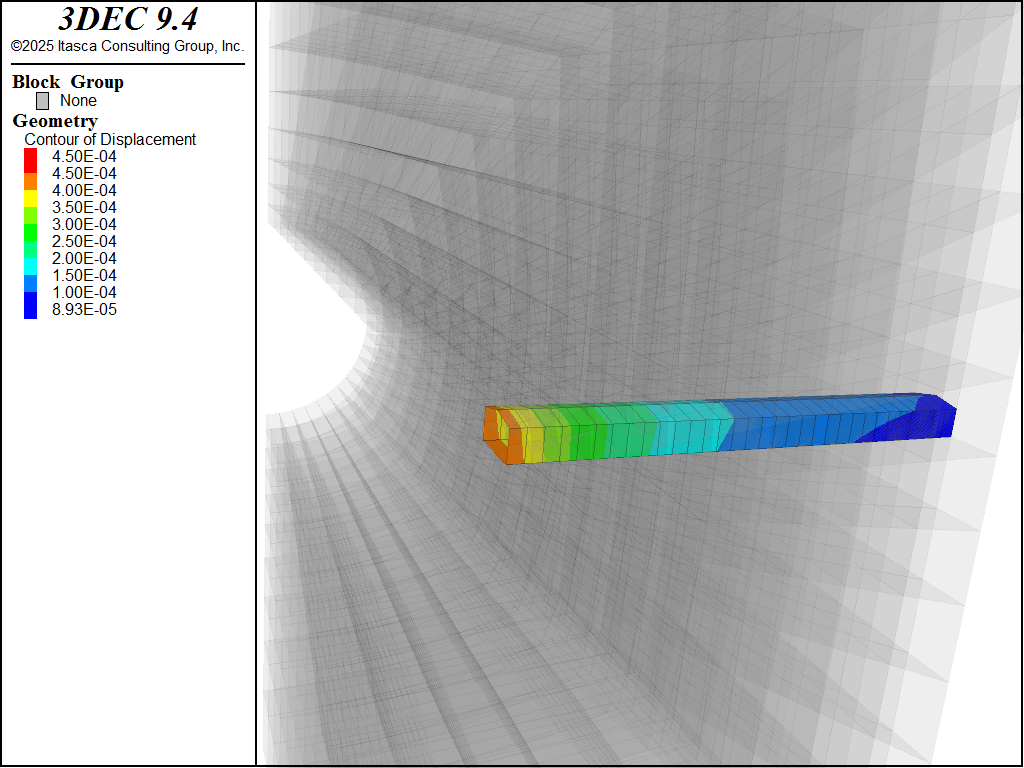
Task: Click the cyan middle section of beam
Action: pyautogui.click(x=690, y=430)
